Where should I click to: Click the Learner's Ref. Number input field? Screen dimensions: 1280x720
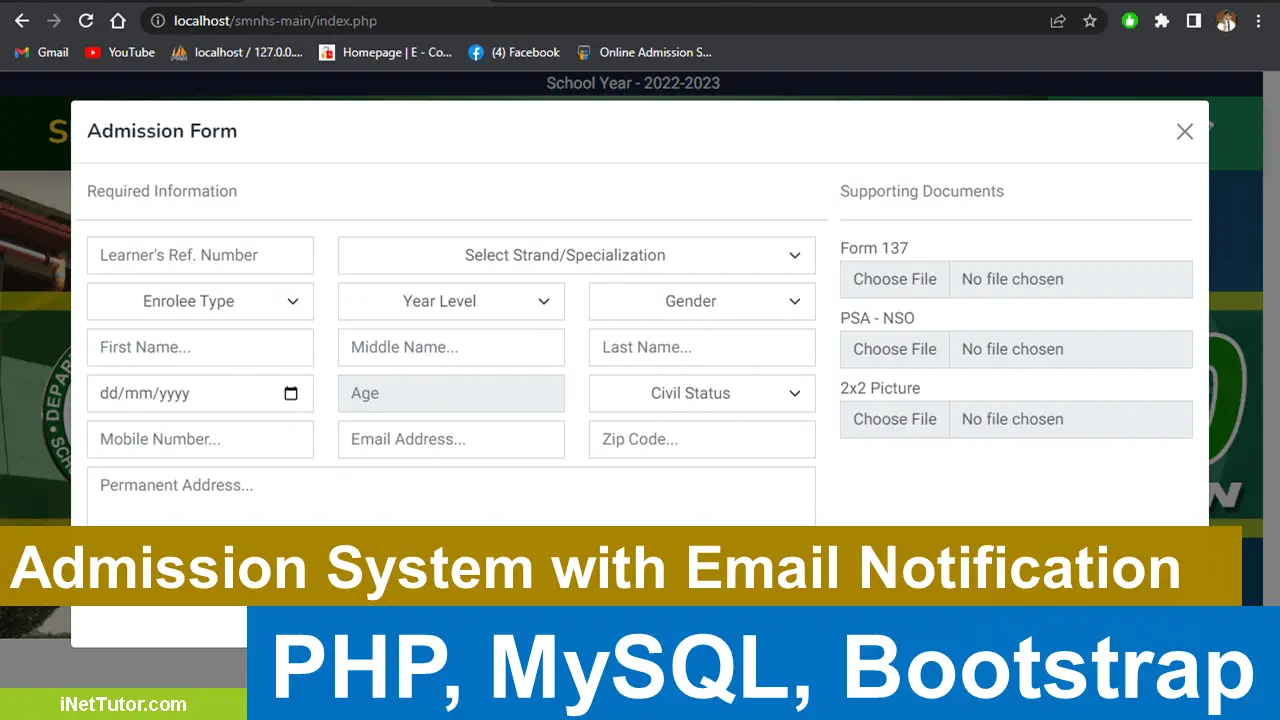(200, 255)
